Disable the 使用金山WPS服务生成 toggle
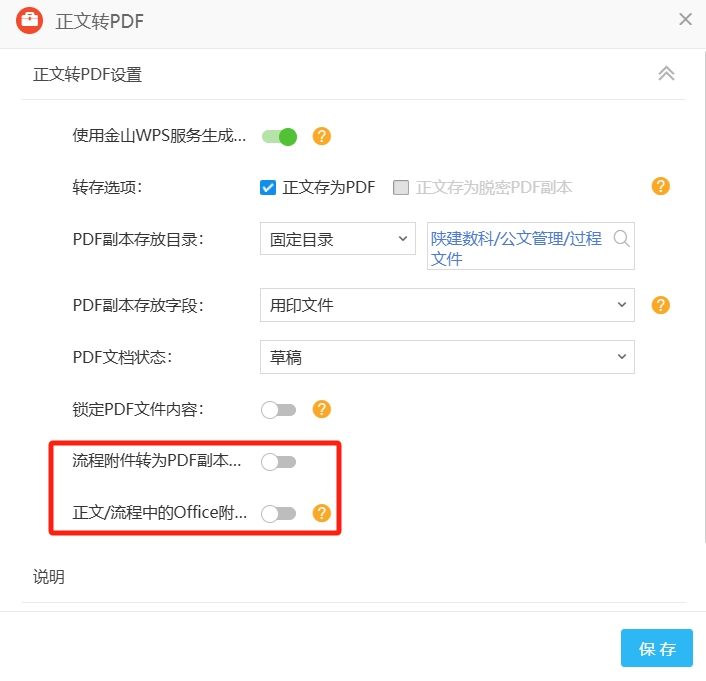 (279, 137)
